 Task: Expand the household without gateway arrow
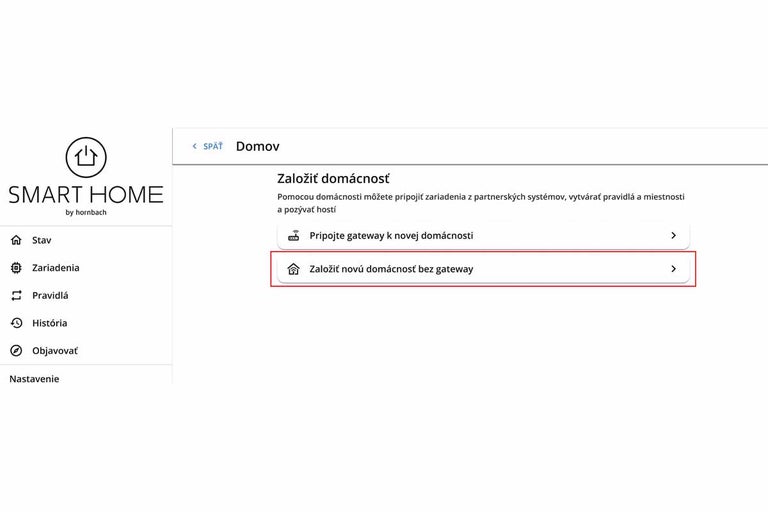point(673,269)
